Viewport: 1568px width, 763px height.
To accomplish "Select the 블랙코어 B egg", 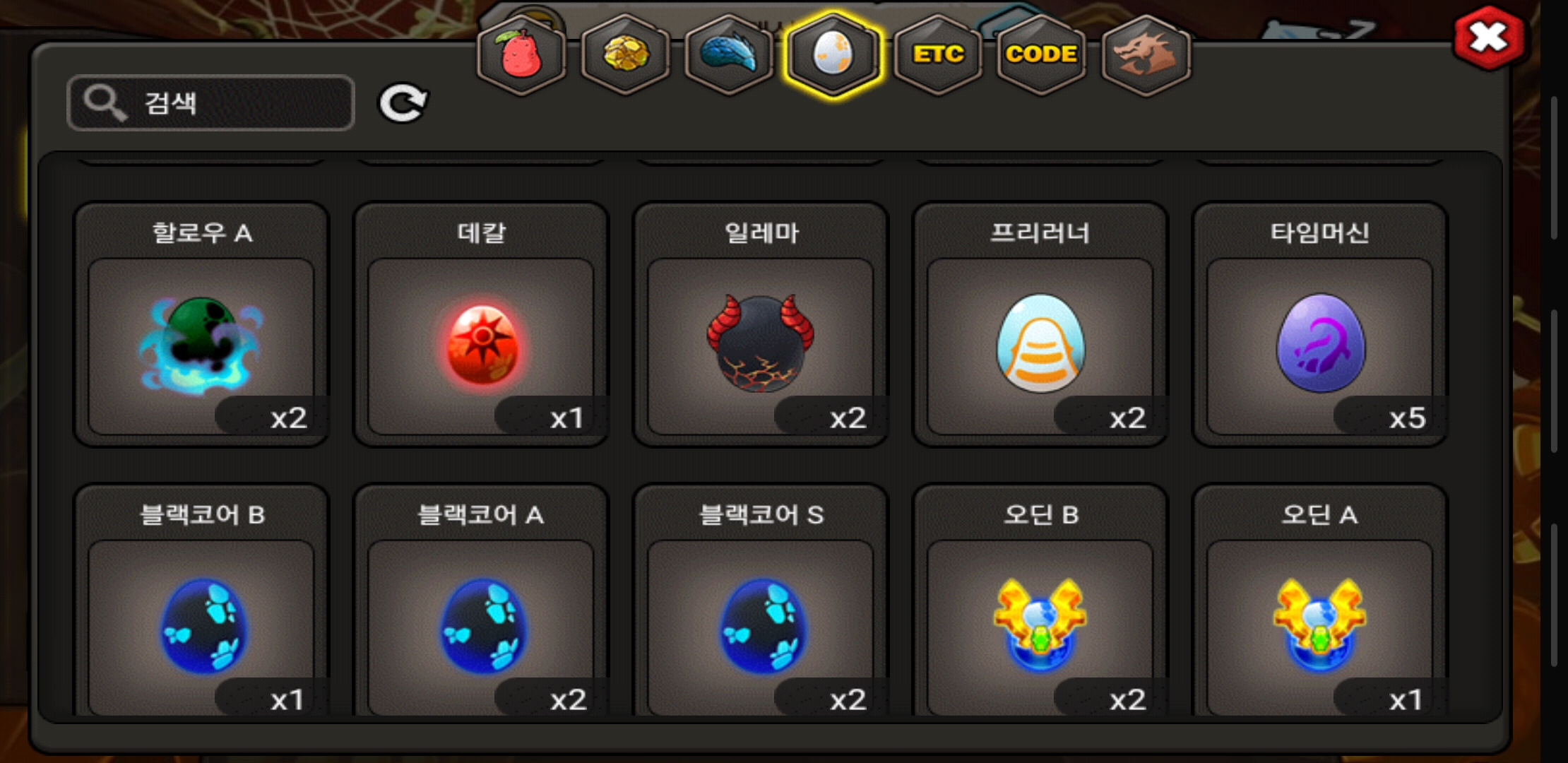I will pos(201,601).
